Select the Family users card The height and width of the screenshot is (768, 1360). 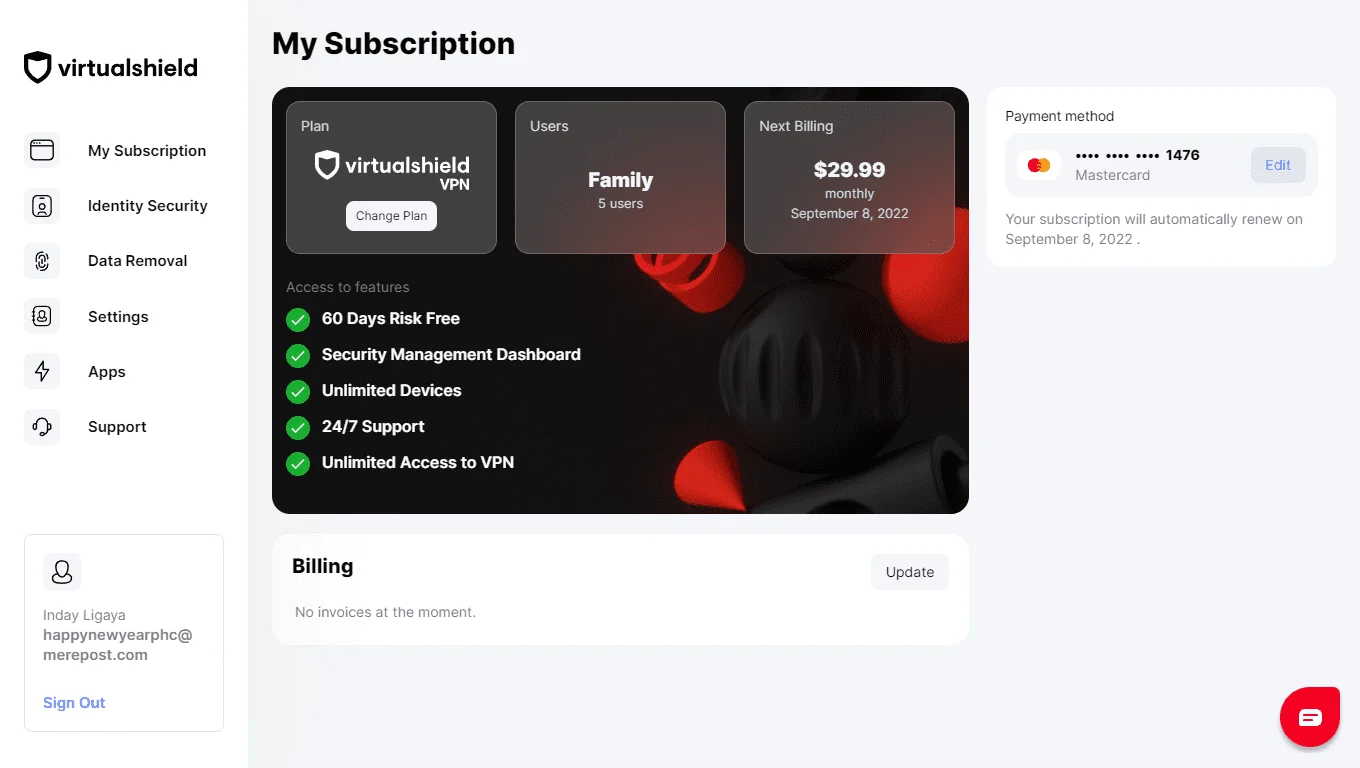(620, 177)
